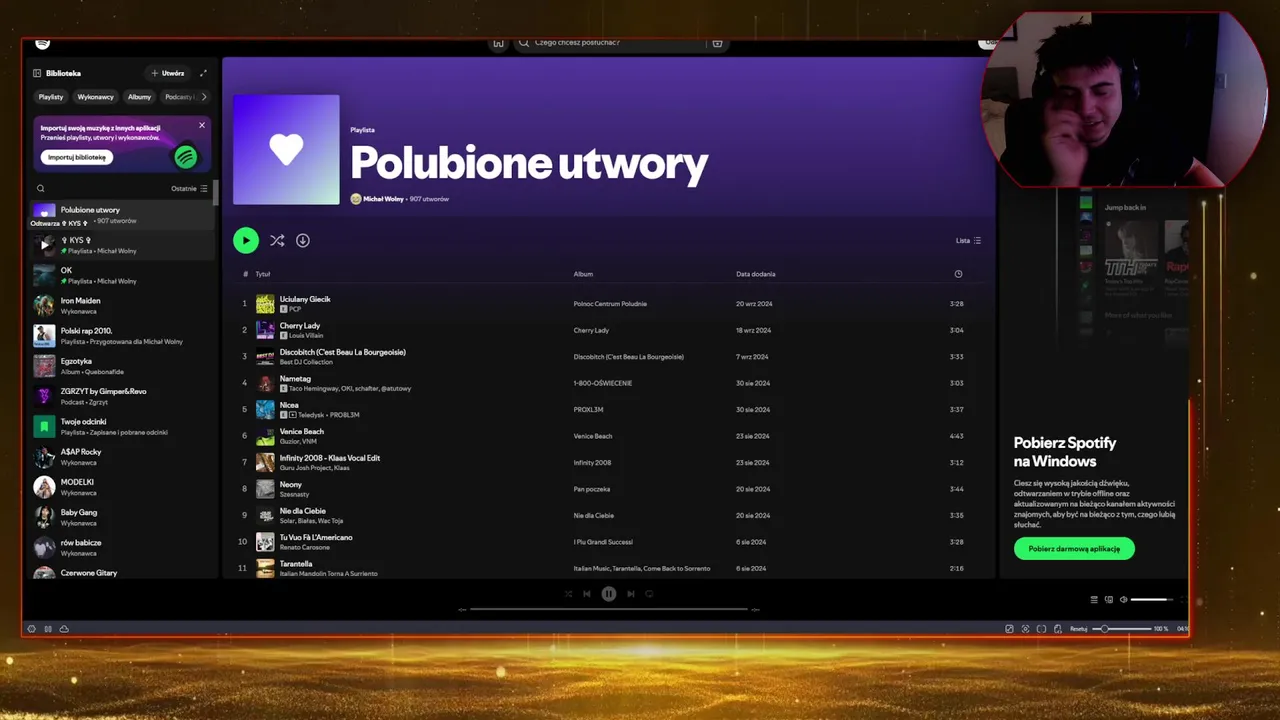The image size is (1280, 720).
Task: Sort tracks by Data dodania column header
Action: [756, 274]
